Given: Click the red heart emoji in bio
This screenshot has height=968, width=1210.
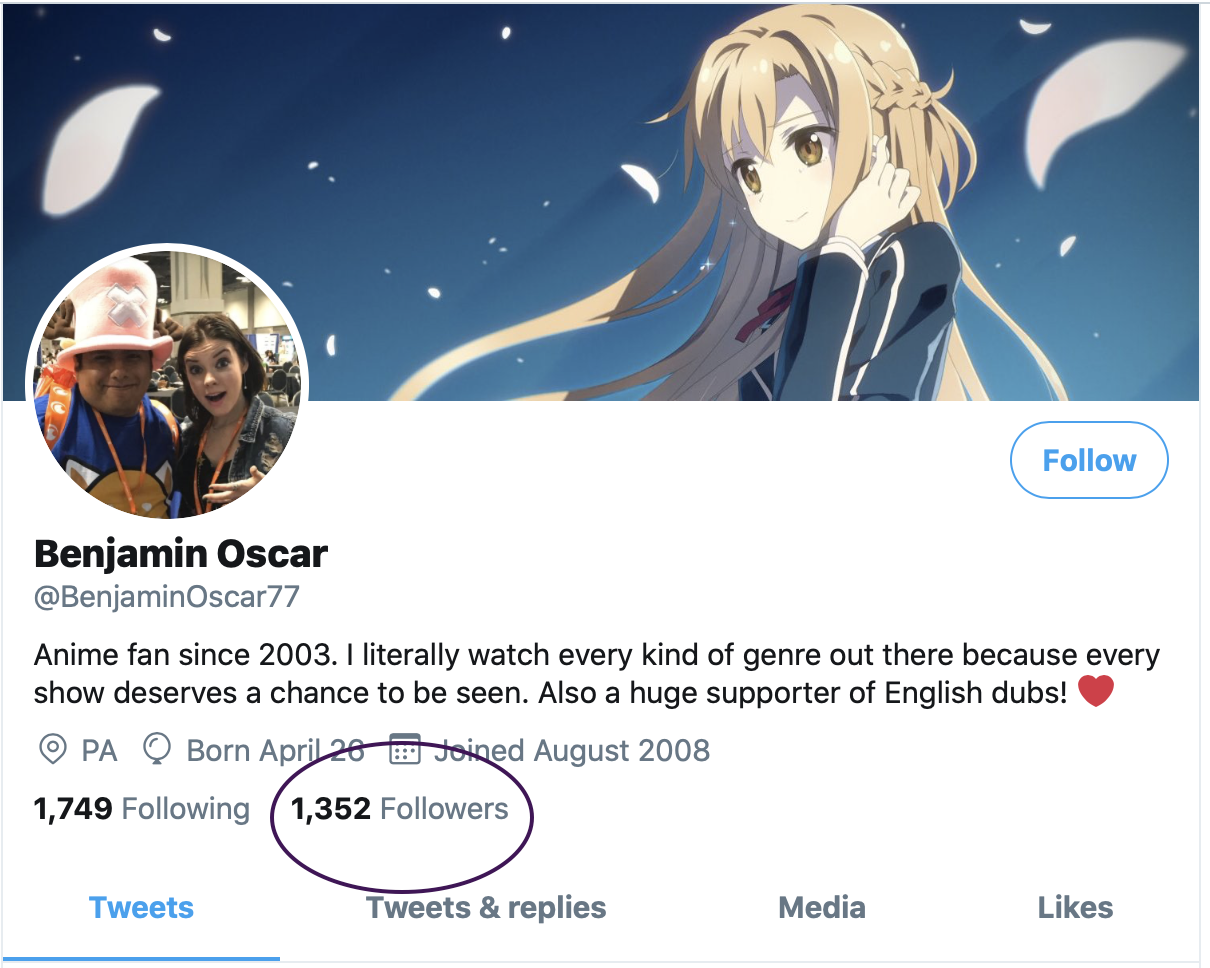Looking at the screenshot, I should [1096, 692].
